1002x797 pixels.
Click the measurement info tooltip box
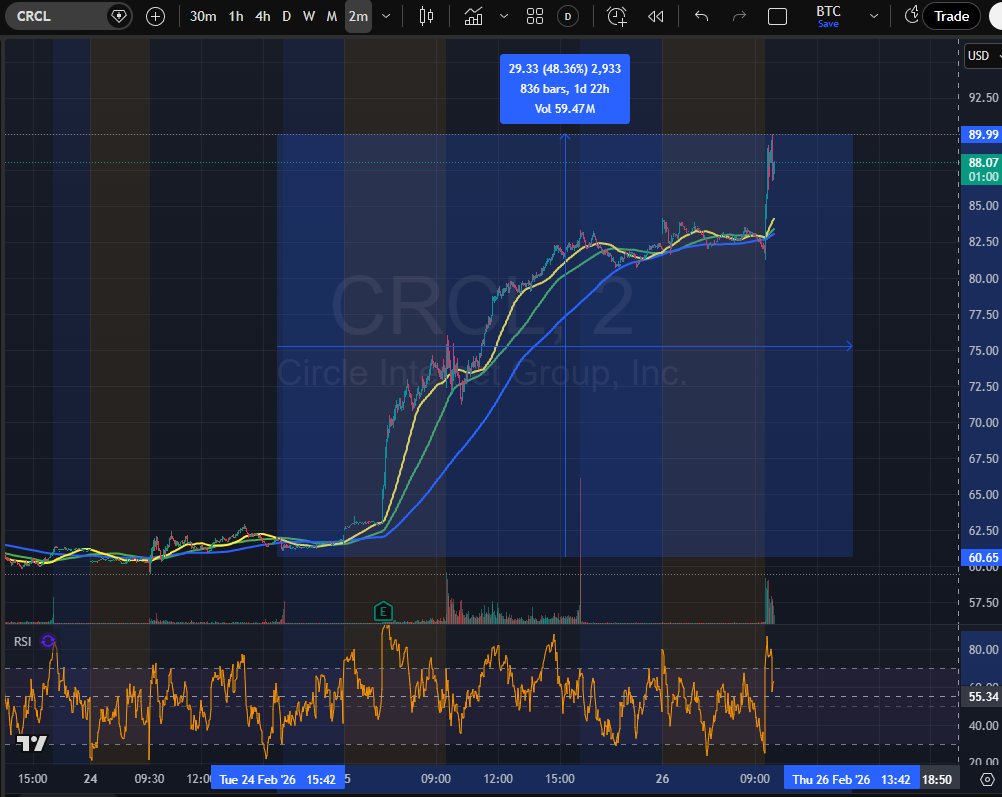[x=564, y=89]
